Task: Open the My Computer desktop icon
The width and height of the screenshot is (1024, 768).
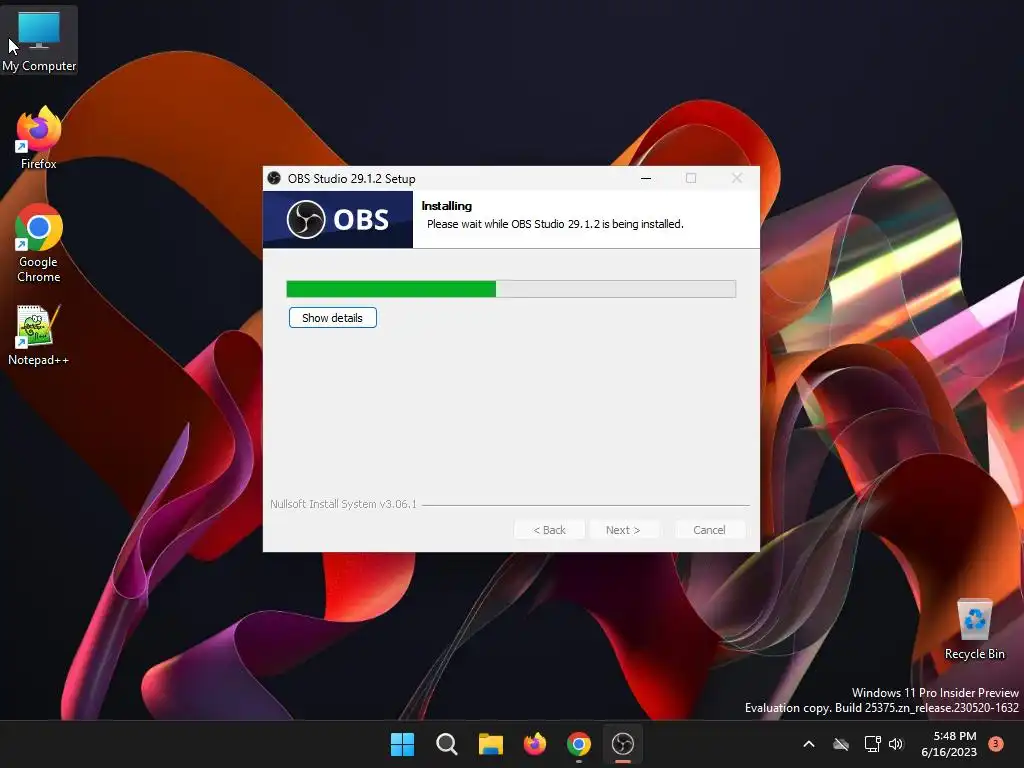Action: click(39, 40)
